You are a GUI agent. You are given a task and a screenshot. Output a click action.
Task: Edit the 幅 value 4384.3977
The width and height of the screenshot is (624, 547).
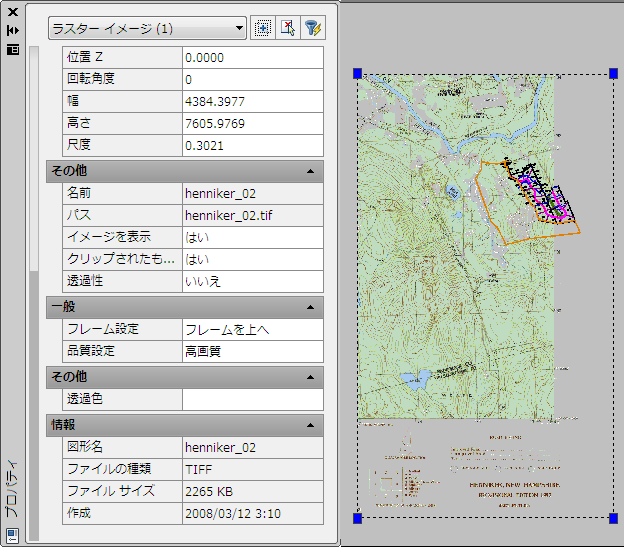[253, 101]
